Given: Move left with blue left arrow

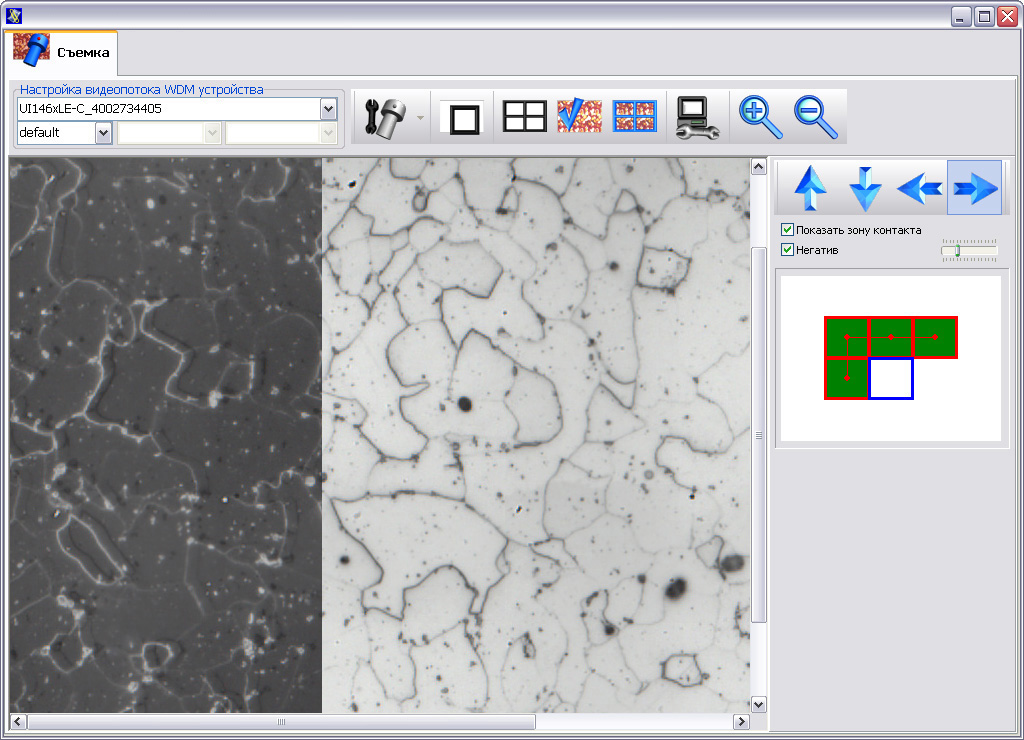Looking at the screenshot, I should point(920,188).
